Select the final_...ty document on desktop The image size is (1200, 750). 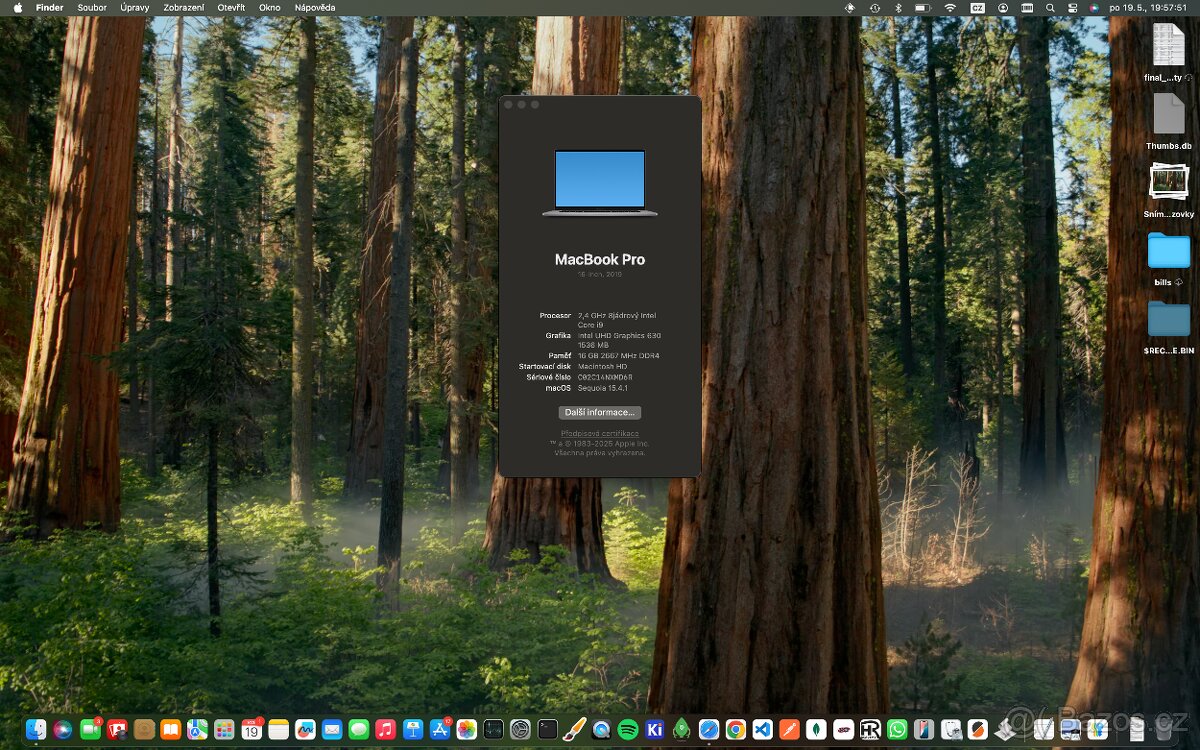[x=1169, y=53]
